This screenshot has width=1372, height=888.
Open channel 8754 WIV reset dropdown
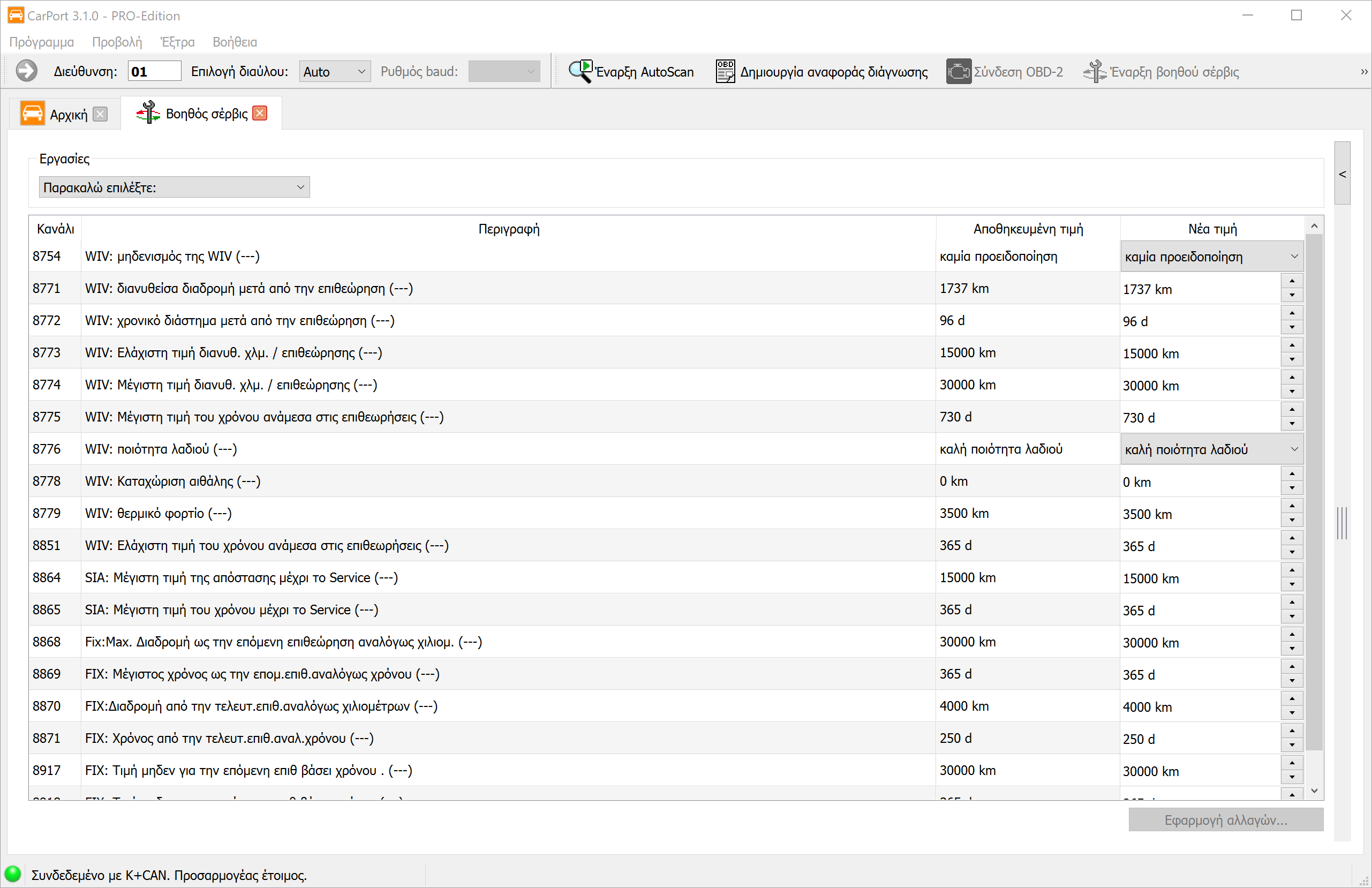point(1211,257)
